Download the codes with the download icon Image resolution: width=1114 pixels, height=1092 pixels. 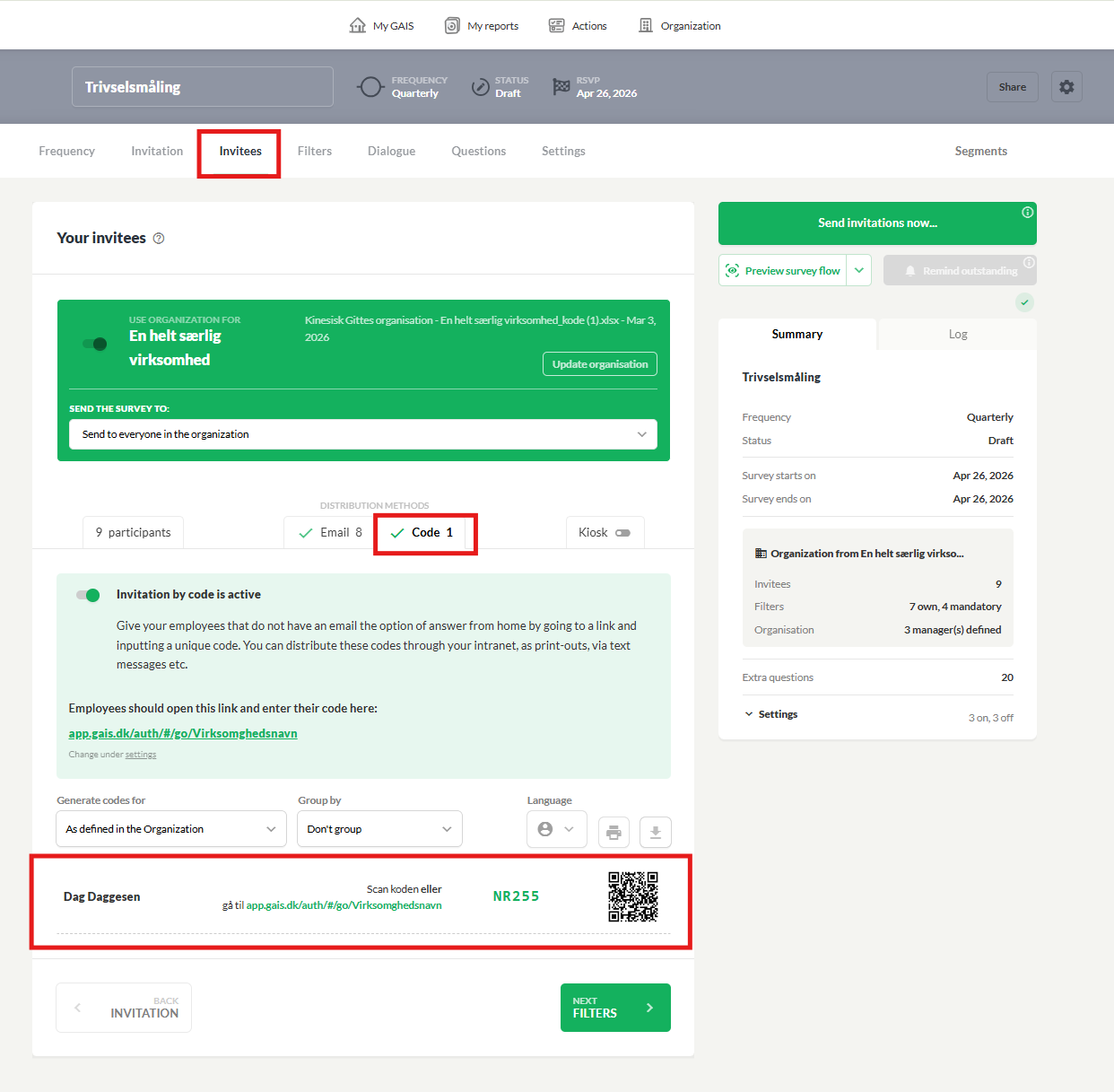pos(656,832)
